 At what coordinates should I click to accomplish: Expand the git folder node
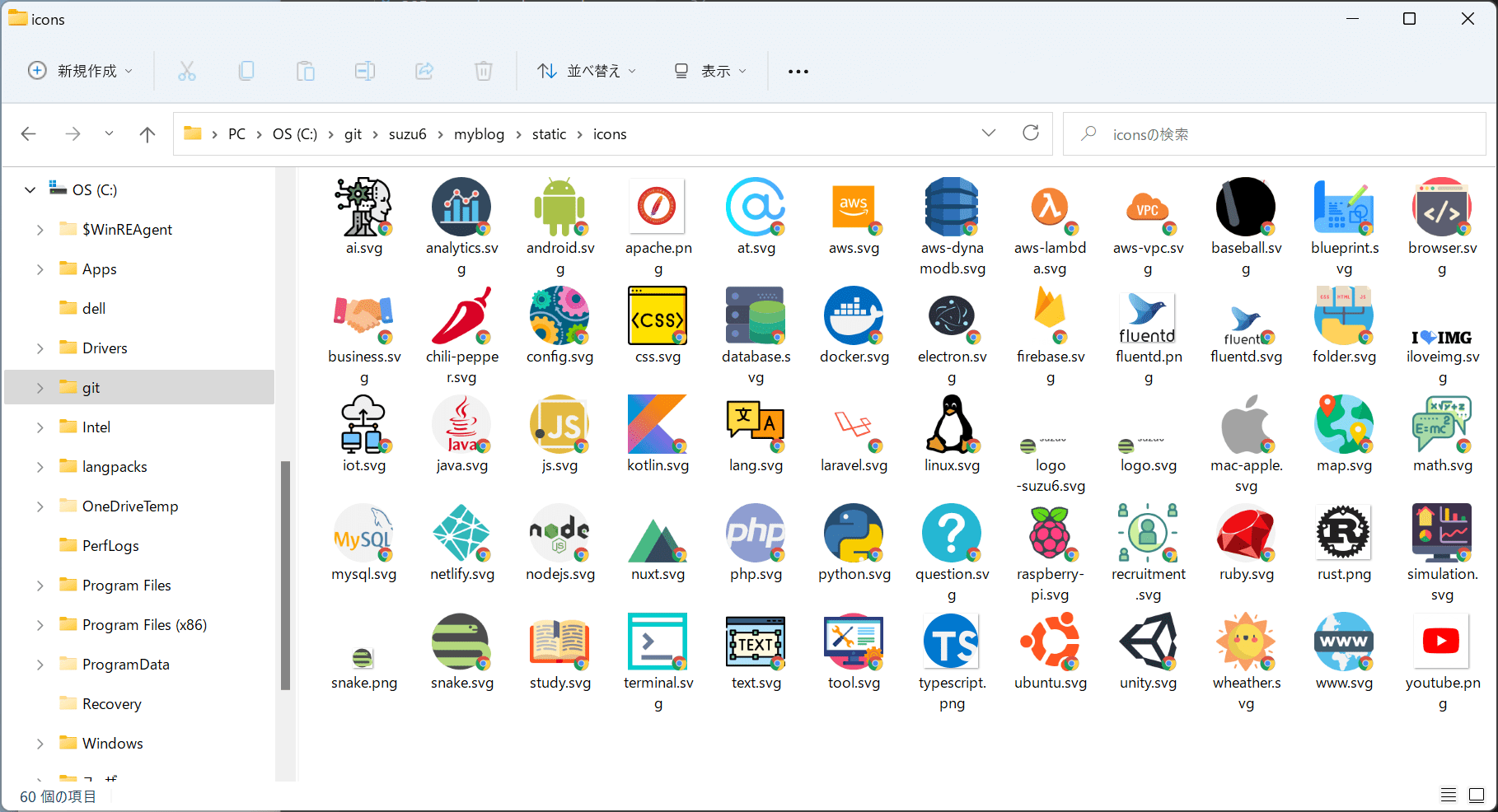(x=40, y=388)
